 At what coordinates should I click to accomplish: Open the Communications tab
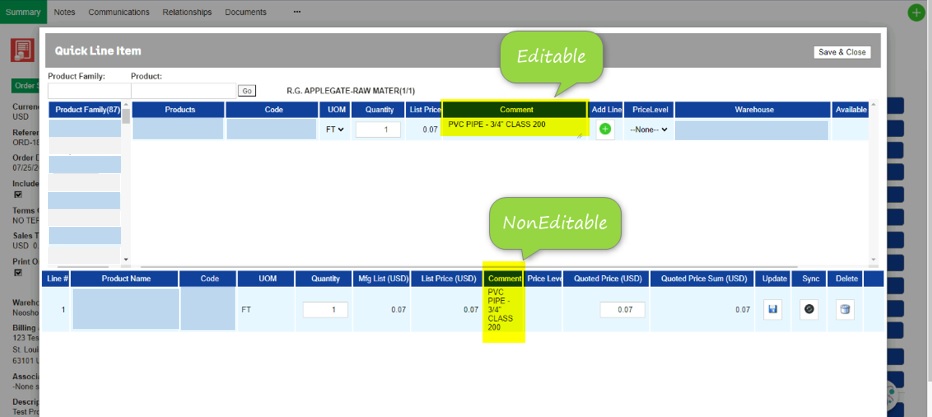[x=119, y=12]
